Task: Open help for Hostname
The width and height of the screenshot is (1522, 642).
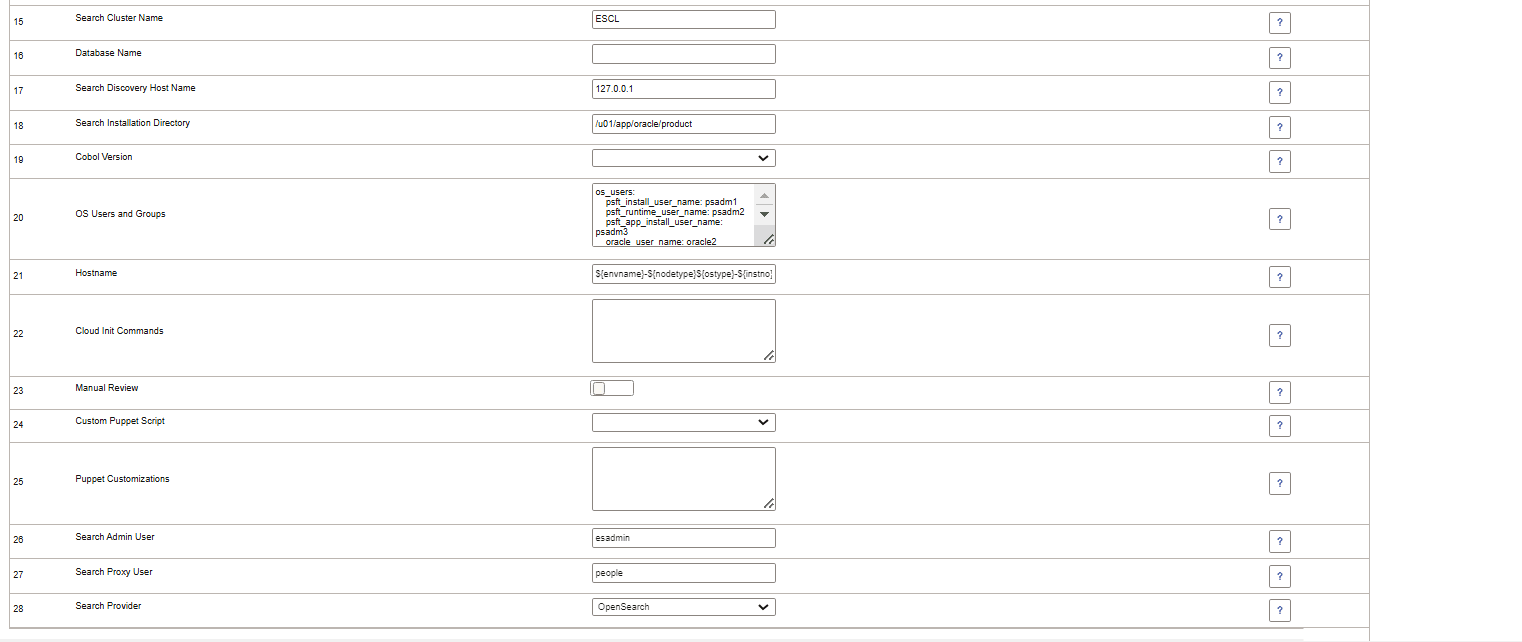Action: pyautogui.click(x=1279, y=276)
